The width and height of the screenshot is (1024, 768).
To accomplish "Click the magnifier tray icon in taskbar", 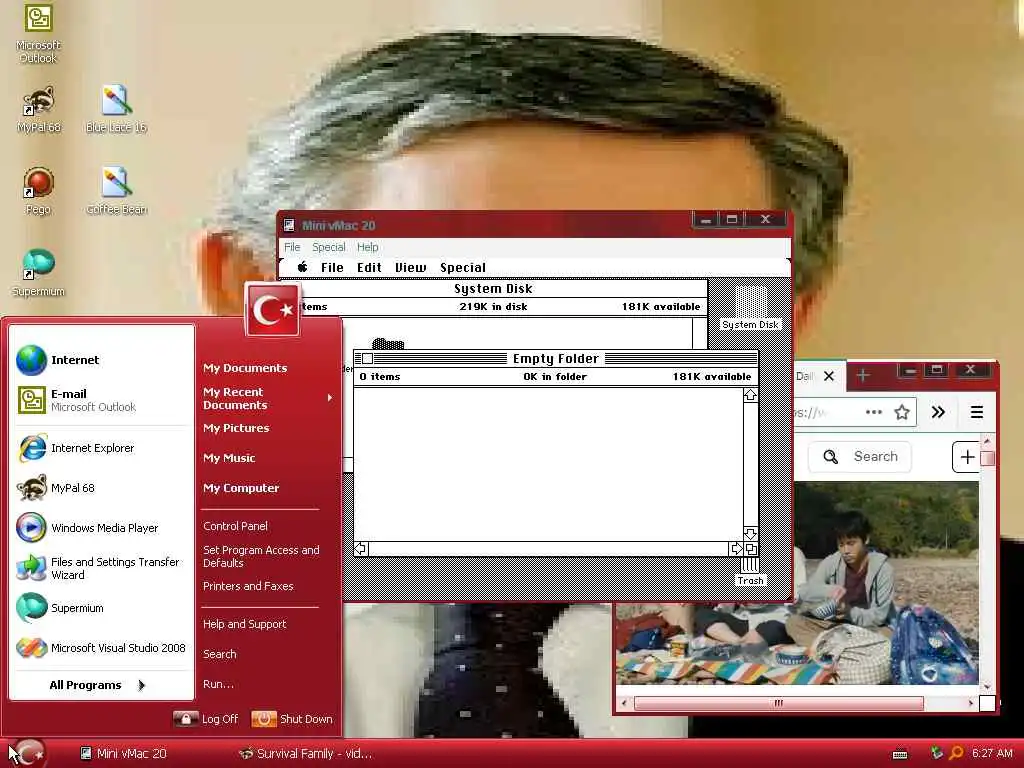I will coord(955,753).
